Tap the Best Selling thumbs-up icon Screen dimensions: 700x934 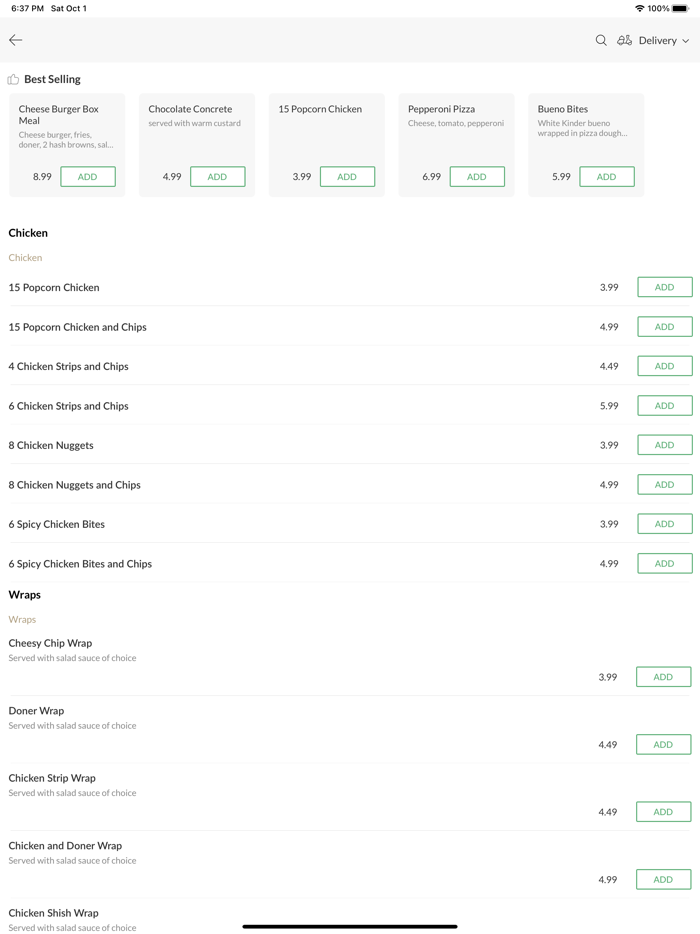point(13,79)
